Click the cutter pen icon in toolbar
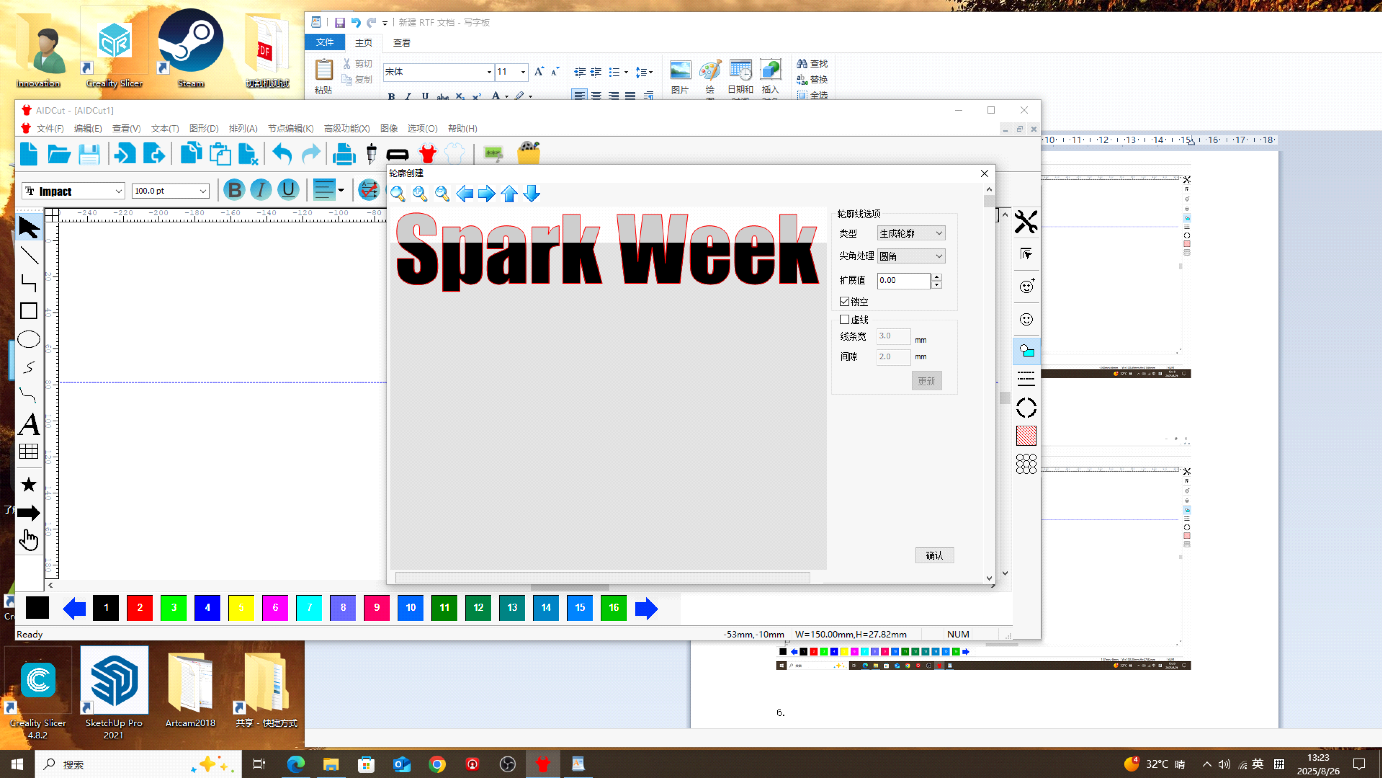 [x=372, y=154]
